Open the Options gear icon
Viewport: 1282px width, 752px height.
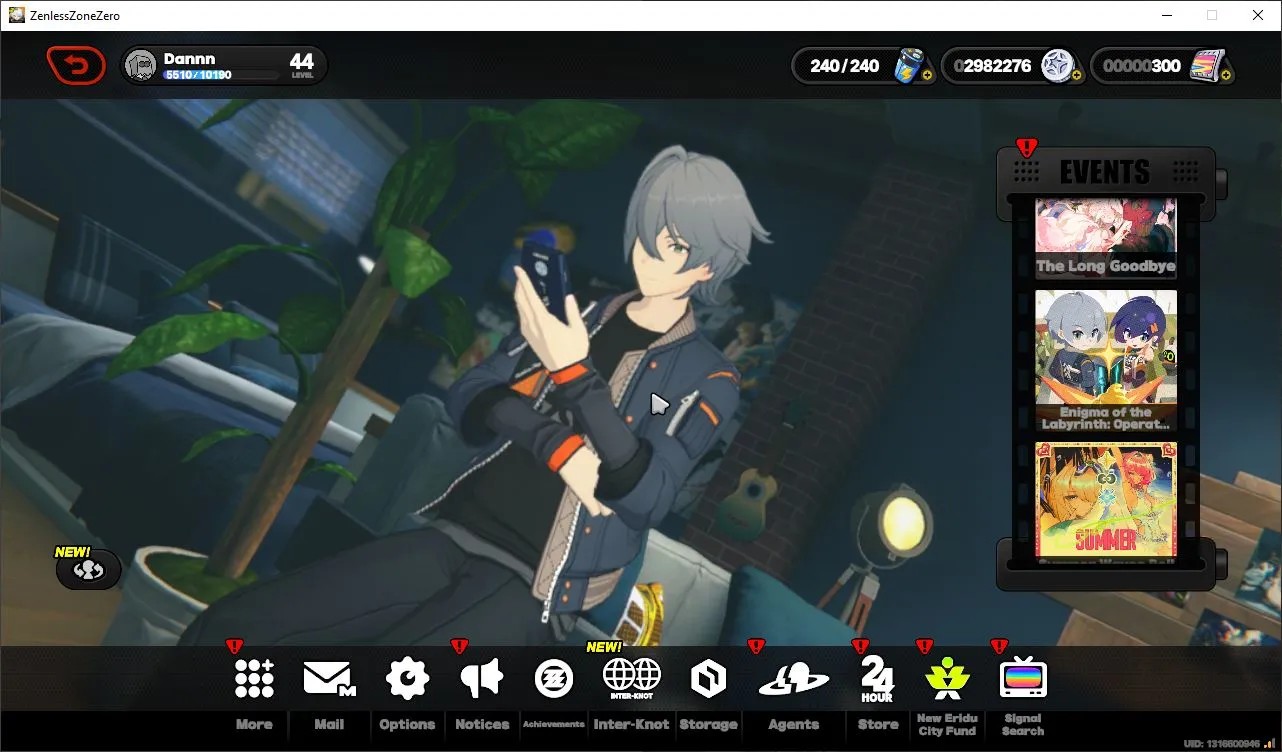407,678
